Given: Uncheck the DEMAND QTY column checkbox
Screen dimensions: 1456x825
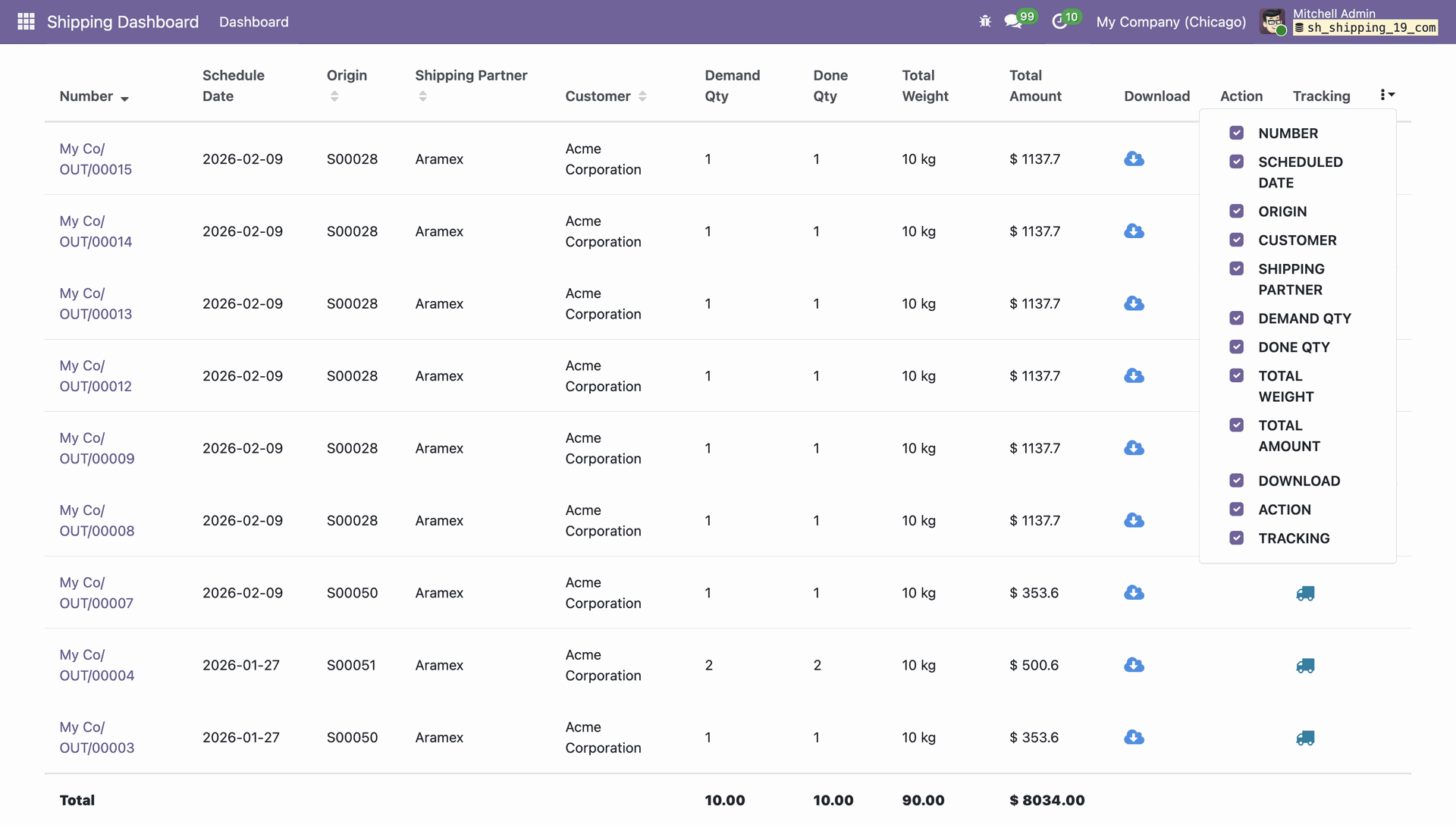Looking at the screenshot, I should (1237, 318).
